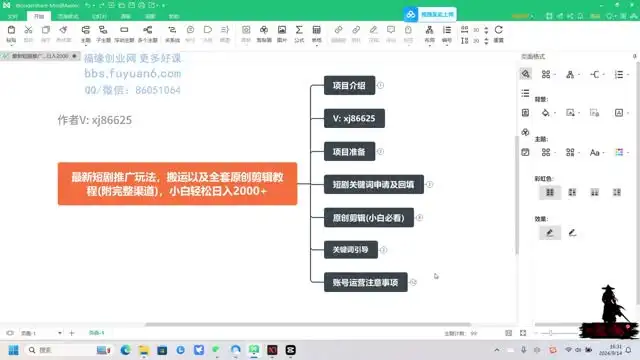Screen dimensions: 640x360
Task: Select the 账号运营注意事项 topic node
Action: (366, 282)
